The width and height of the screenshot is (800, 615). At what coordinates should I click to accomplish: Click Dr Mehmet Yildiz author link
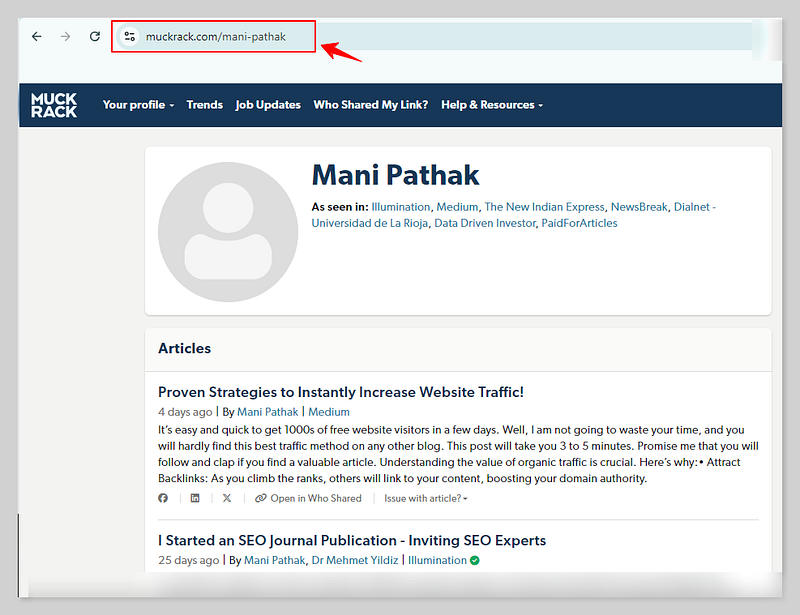355,560
